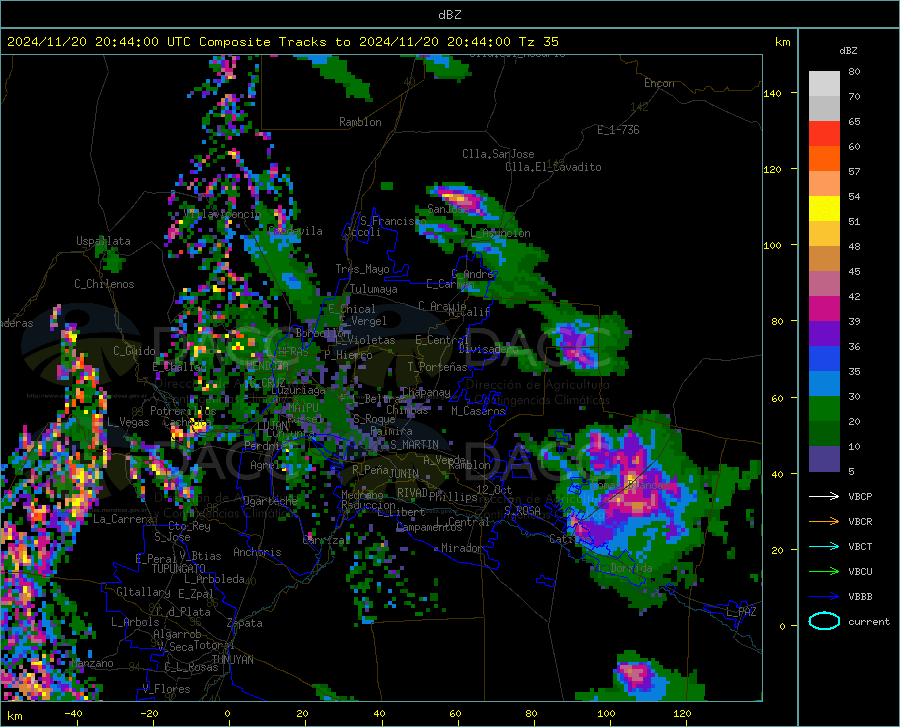Viewport: 900px width, 727px height.
Task: Click the 140 km tick on the vertical axis
Action: 772,93
